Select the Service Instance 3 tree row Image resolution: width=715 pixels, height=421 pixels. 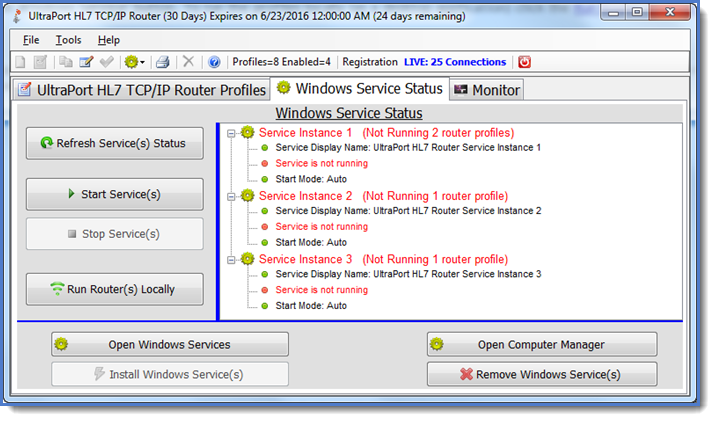[383, 260]
